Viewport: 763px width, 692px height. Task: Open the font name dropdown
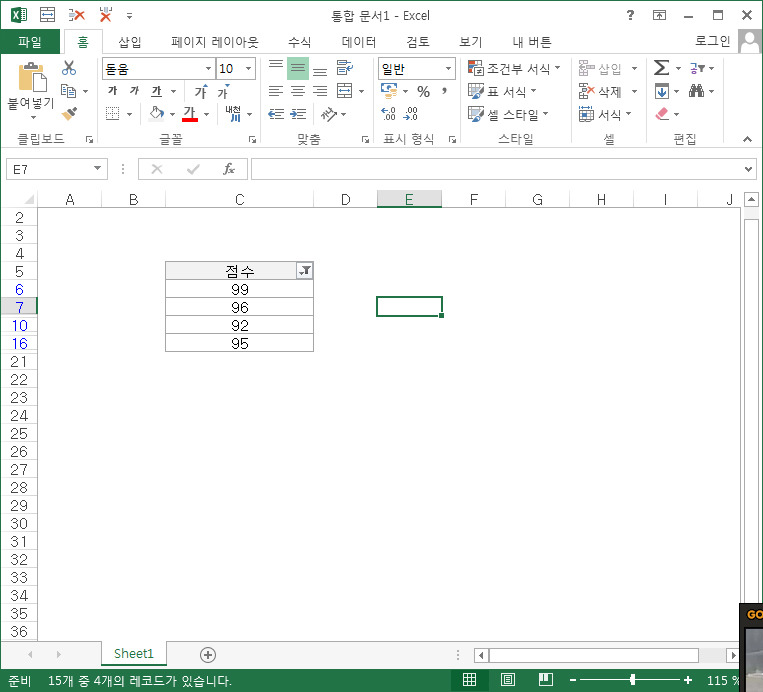208,69
